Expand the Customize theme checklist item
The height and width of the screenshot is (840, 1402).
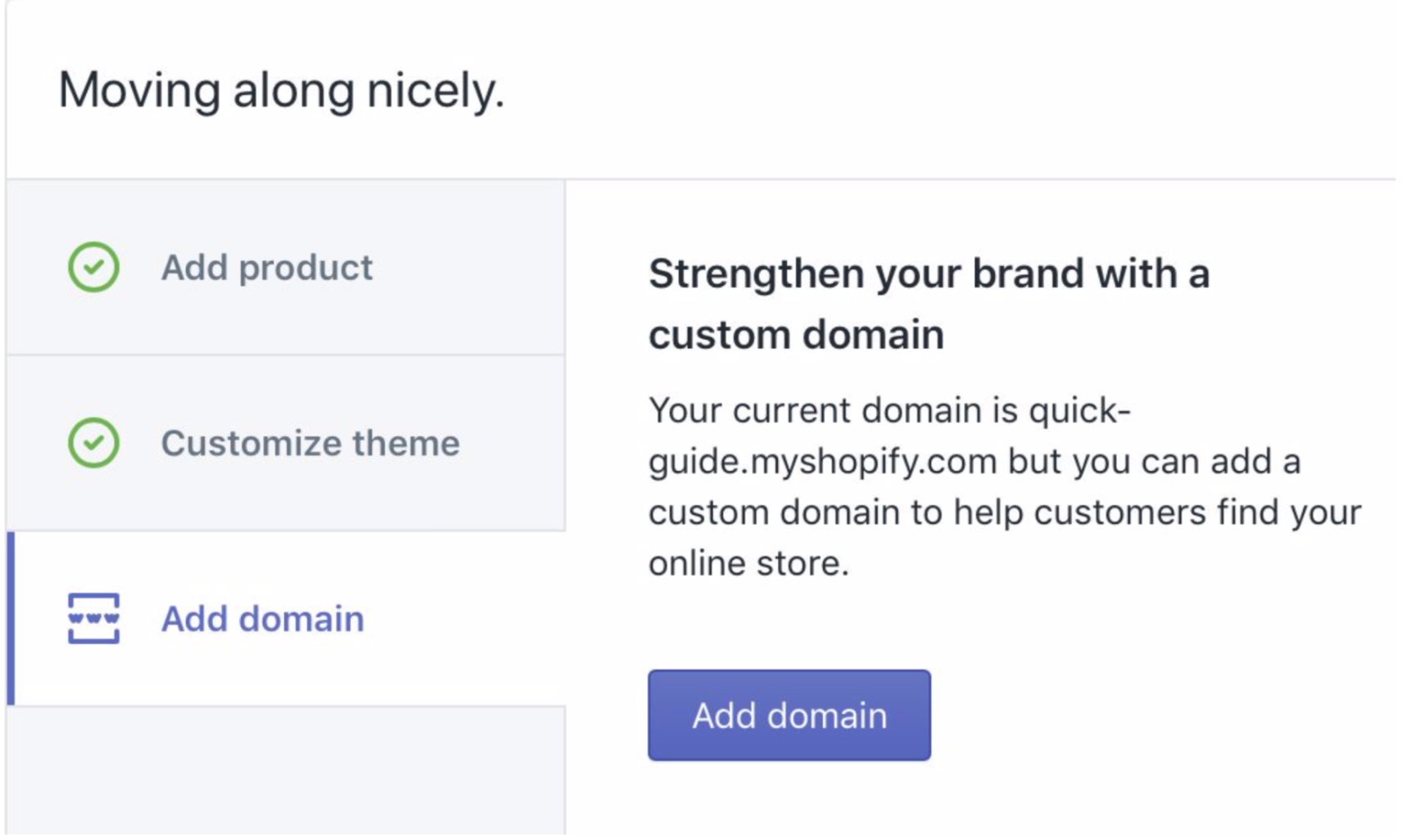click(310, 442)
